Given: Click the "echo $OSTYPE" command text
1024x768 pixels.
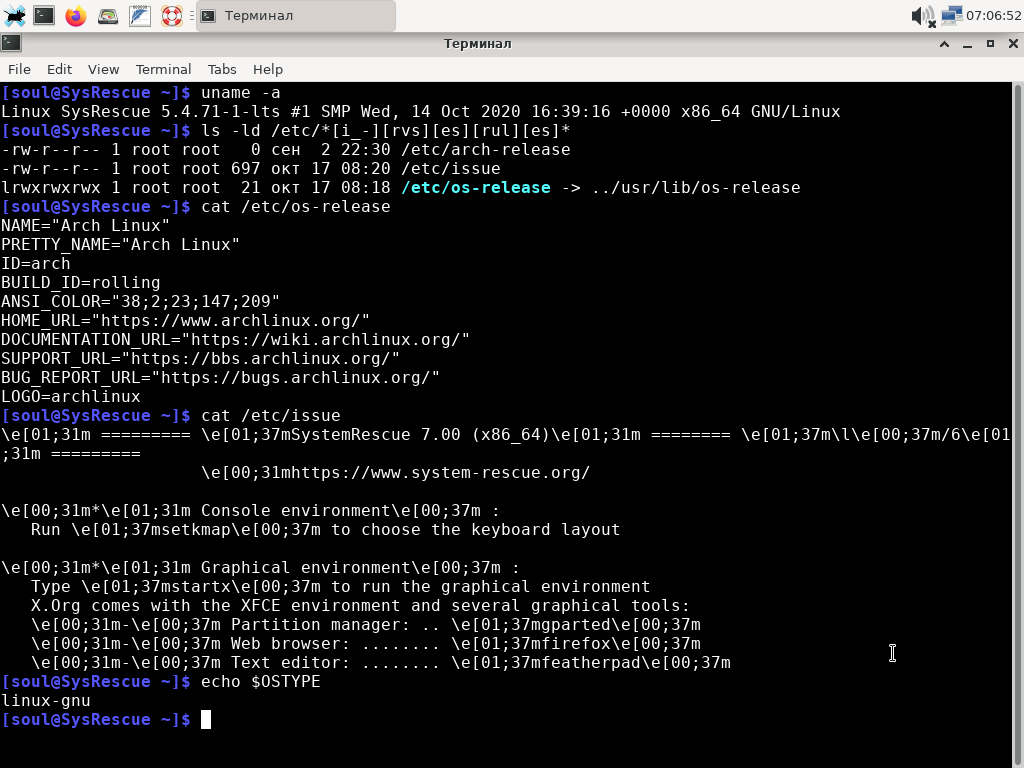Looking at the screenshot, I should pos(261,682).
